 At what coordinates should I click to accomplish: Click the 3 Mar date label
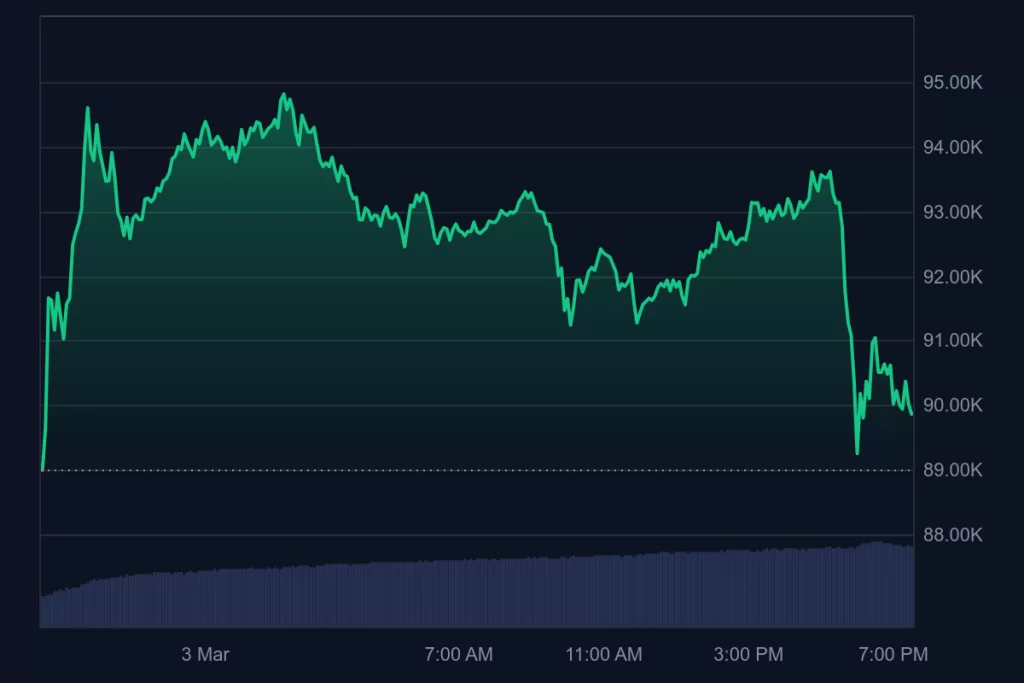[205, 655]
